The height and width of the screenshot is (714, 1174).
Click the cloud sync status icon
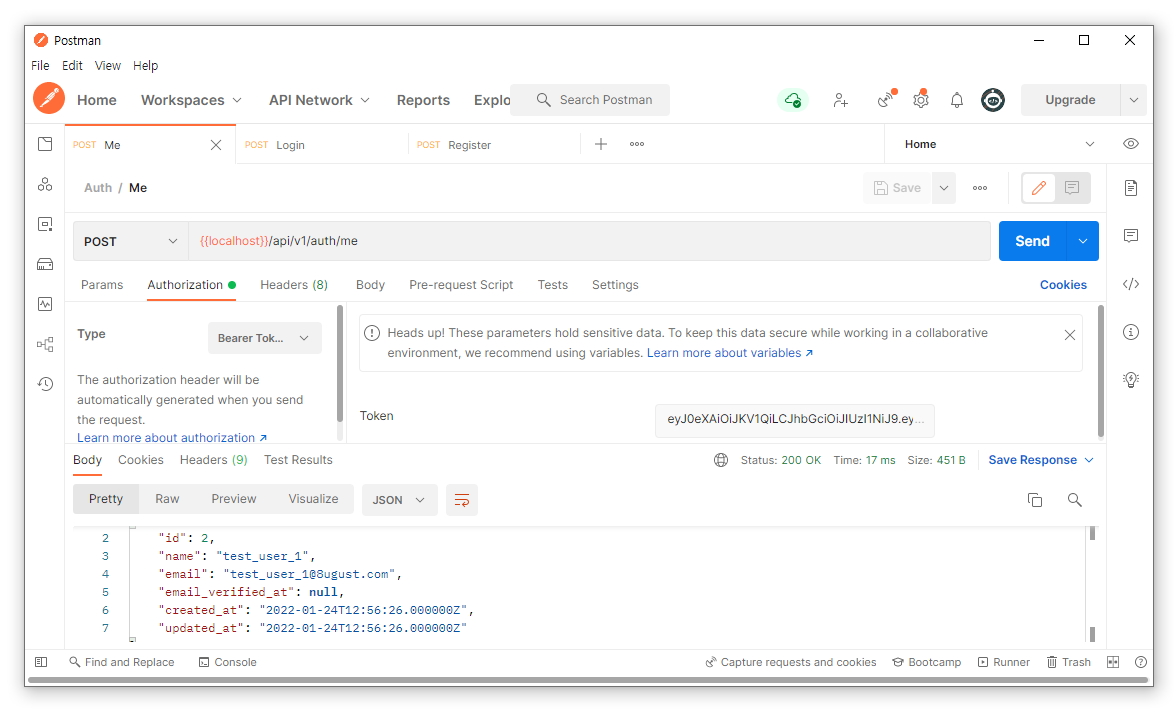(793, 100)
